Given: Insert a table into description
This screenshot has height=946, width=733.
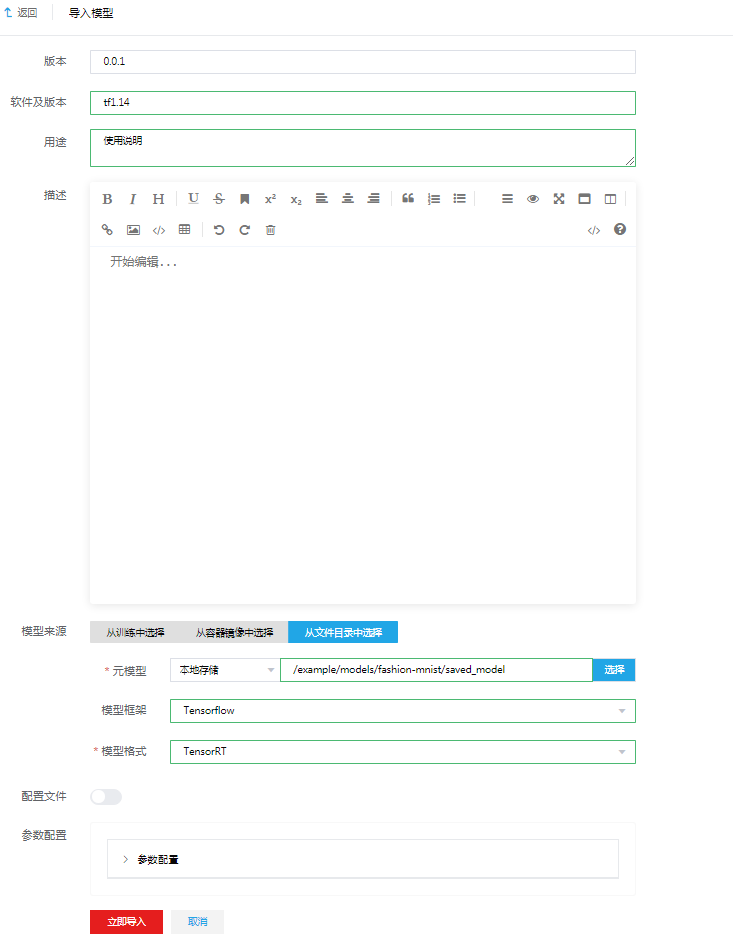Looking at the screenshot, I should 185,229.
